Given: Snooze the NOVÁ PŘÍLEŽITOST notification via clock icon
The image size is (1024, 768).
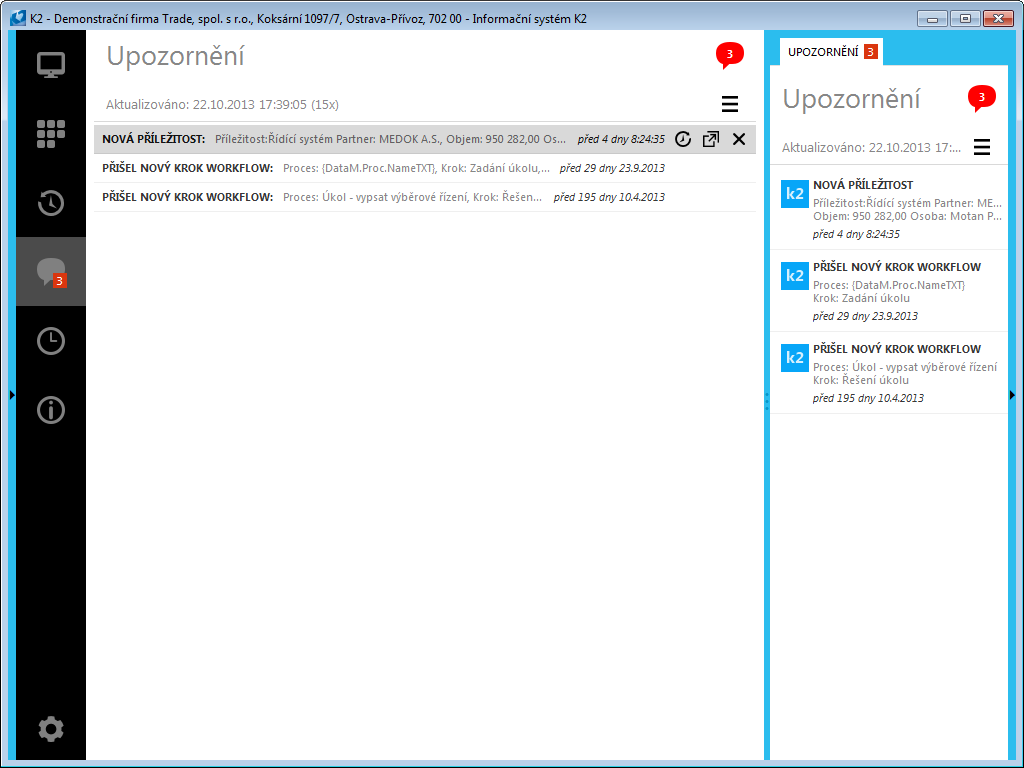Looking at the screenshot, I should [x=683, y=139].
